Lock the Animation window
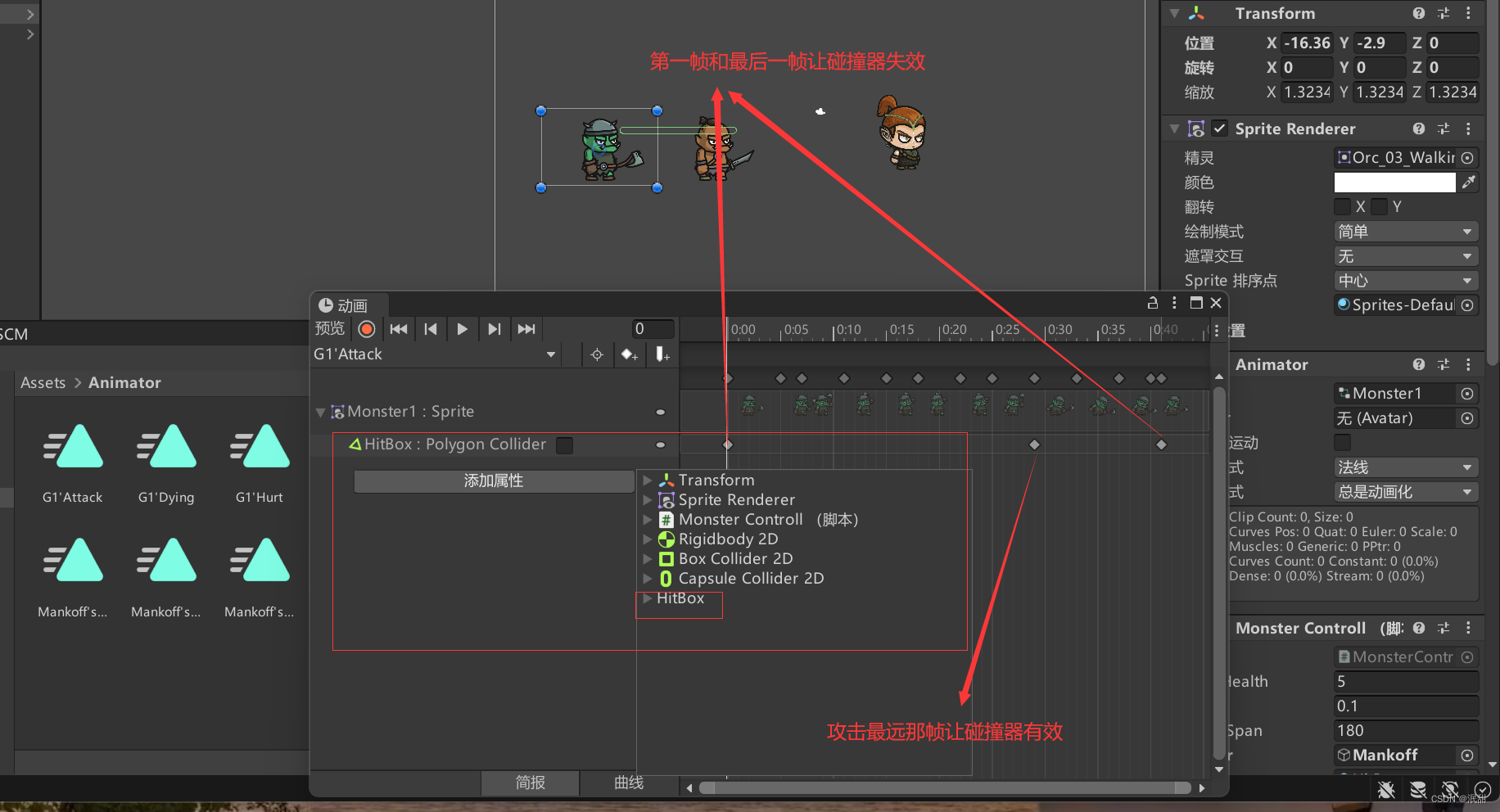Viewport: 1500px width, 812px height. pos(1153,303)
